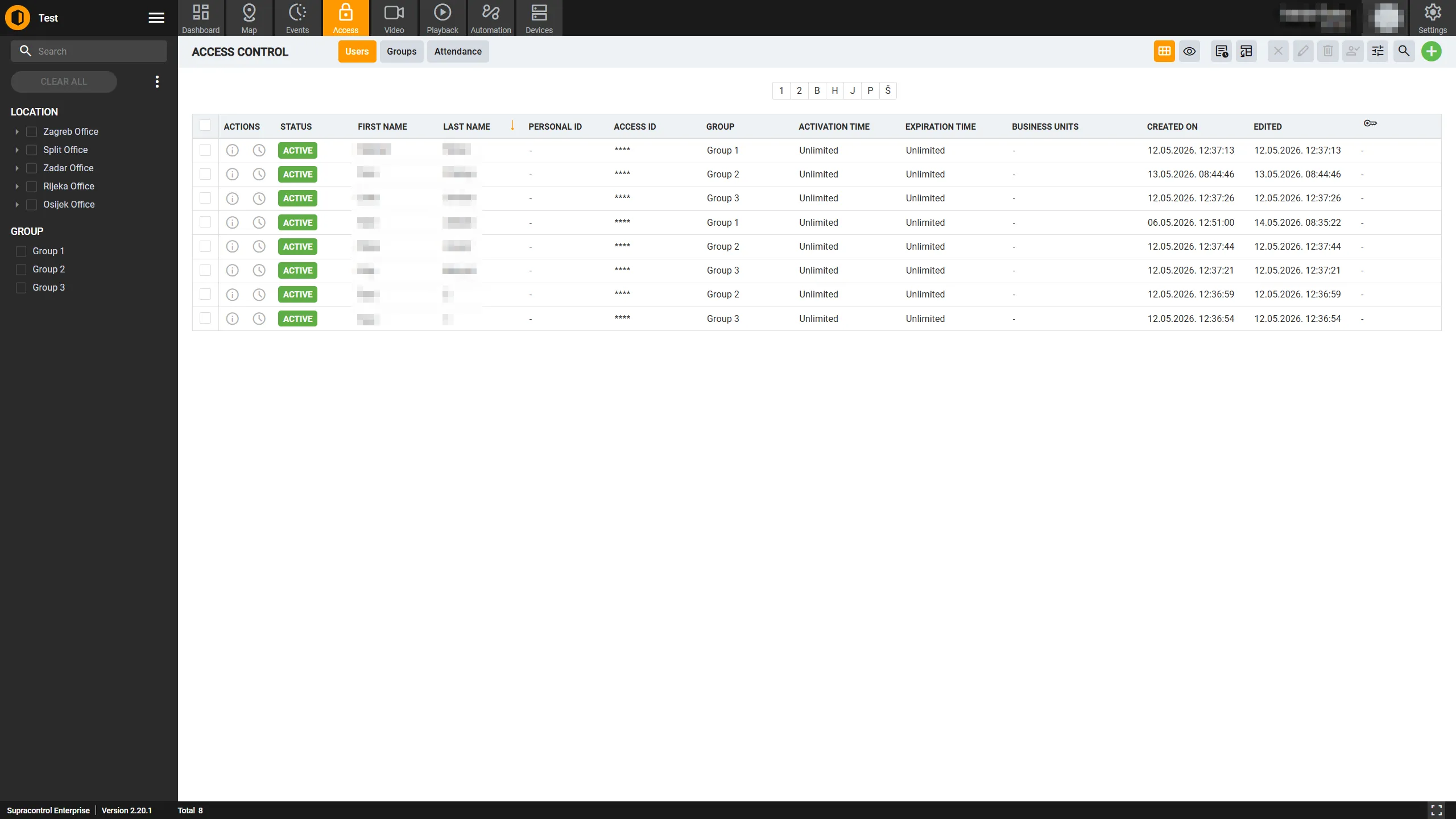The width and height of the screenshot is (1456, 819).
Task: Check the Zagreb Office location checkbox
Action: coord(32,131)
